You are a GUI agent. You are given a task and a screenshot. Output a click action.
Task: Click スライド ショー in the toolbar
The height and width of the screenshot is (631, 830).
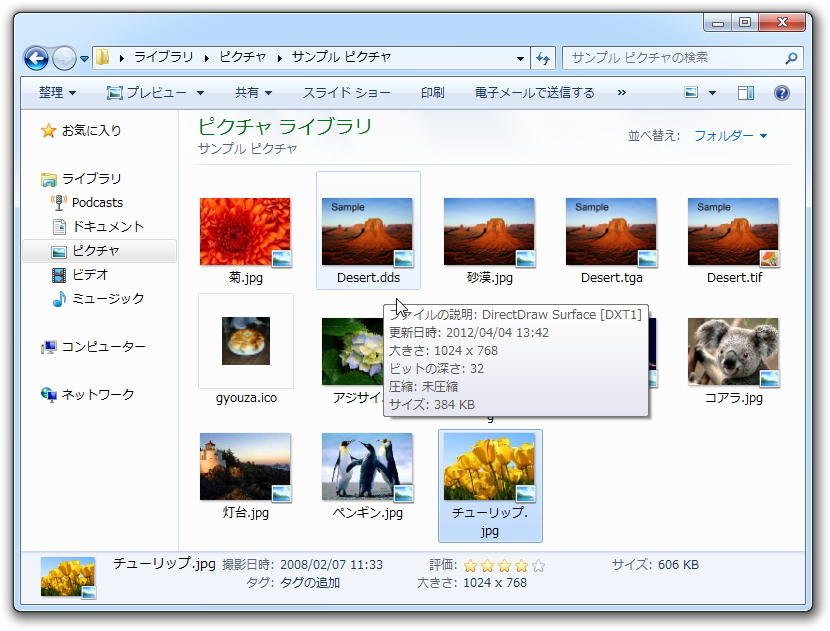click(346, 93)
